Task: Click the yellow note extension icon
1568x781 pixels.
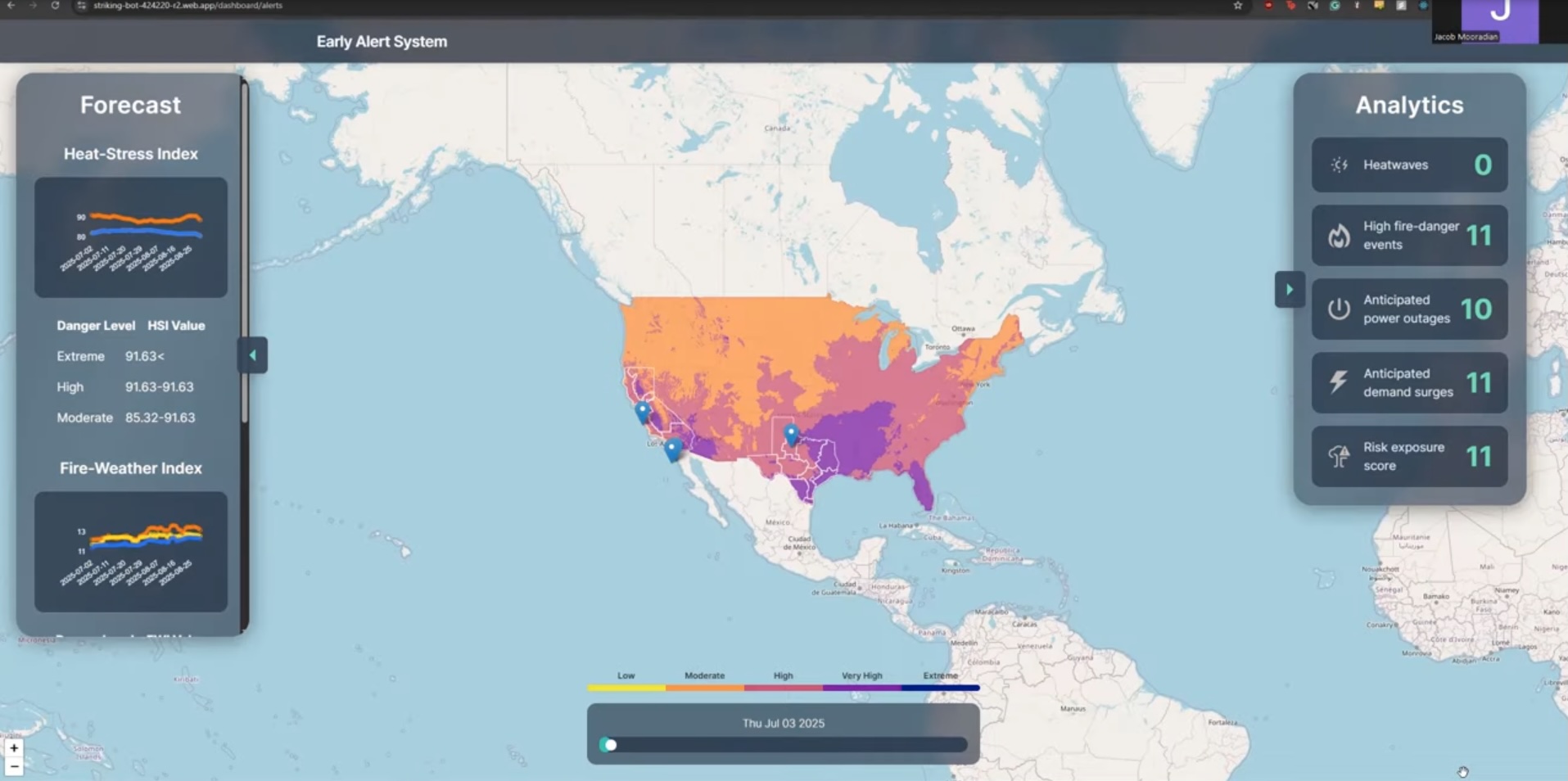Action: click(x=1379, y=6)
